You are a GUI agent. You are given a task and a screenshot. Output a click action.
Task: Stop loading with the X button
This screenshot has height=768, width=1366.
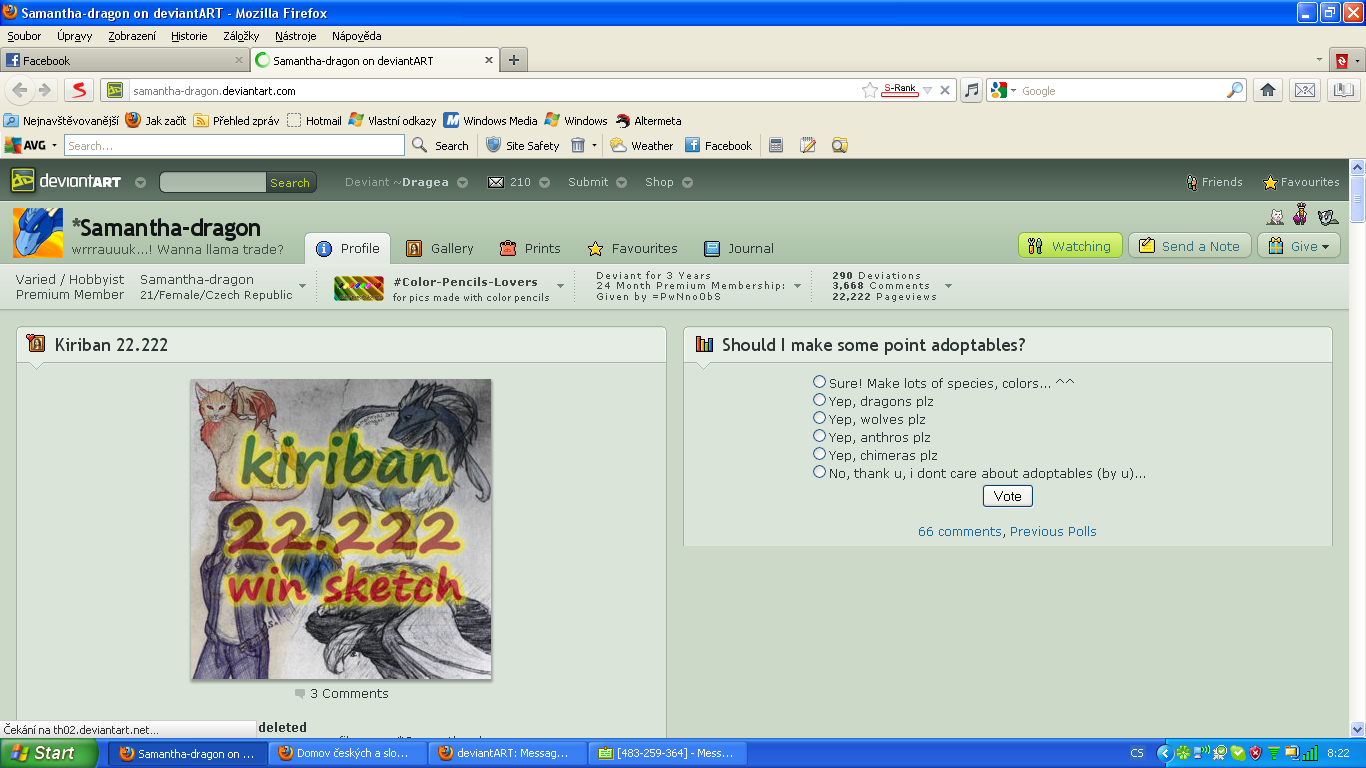coord(946,90)
